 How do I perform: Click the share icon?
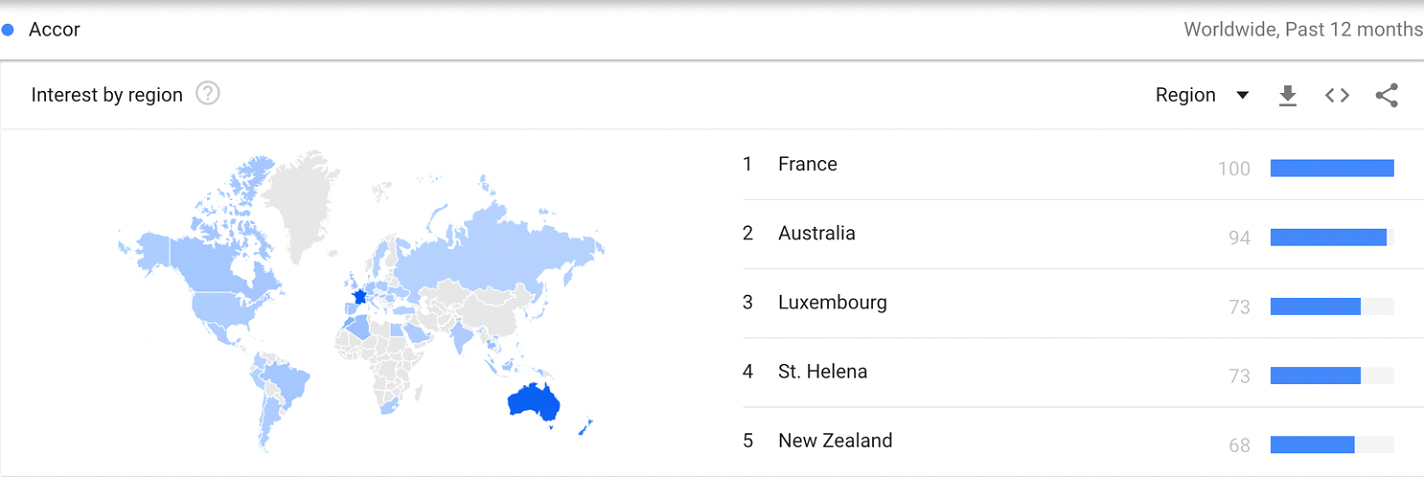click(1386, 95)
